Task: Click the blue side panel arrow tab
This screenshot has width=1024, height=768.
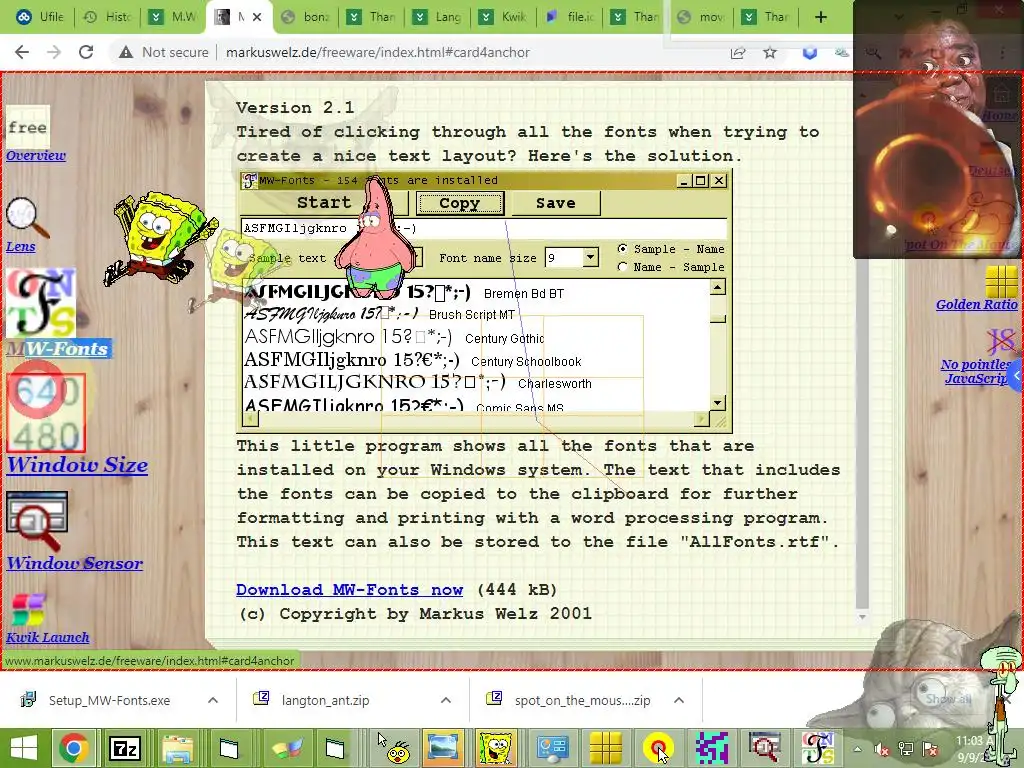Action: [x=1016, y=376]
